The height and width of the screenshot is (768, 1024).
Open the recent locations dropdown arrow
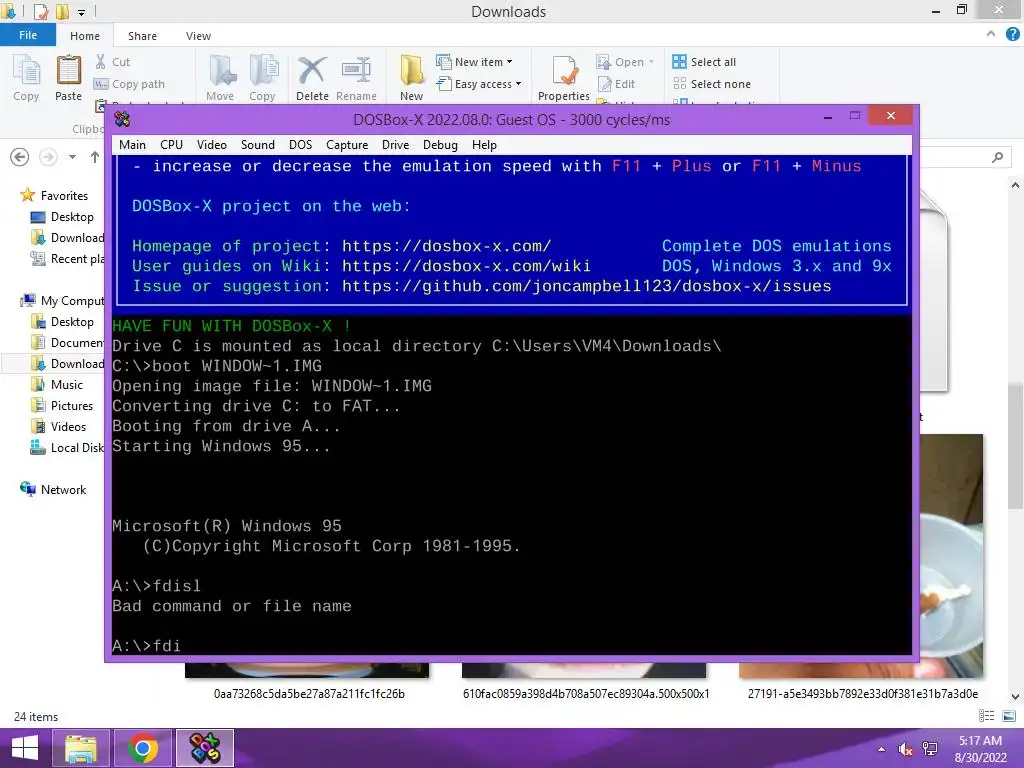tap(72, 157)
